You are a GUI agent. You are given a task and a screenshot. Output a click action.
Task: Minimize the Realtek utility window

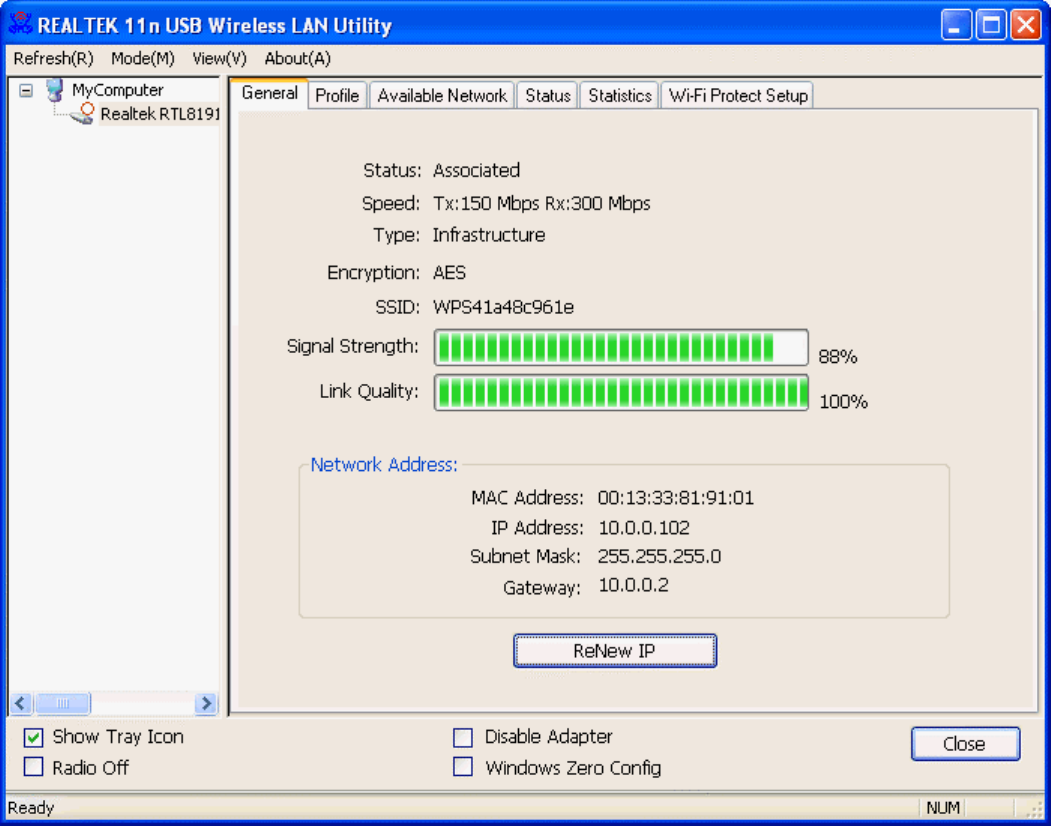[x=956, y=25]
